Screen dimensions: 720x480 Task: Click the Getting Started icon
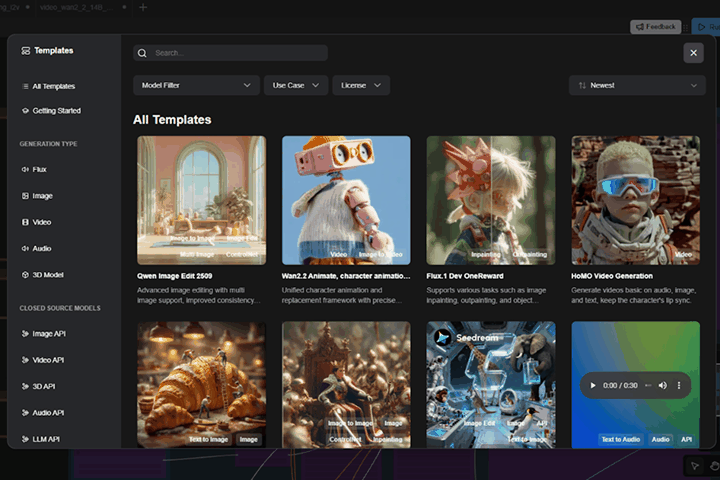[x=25, y=111]
